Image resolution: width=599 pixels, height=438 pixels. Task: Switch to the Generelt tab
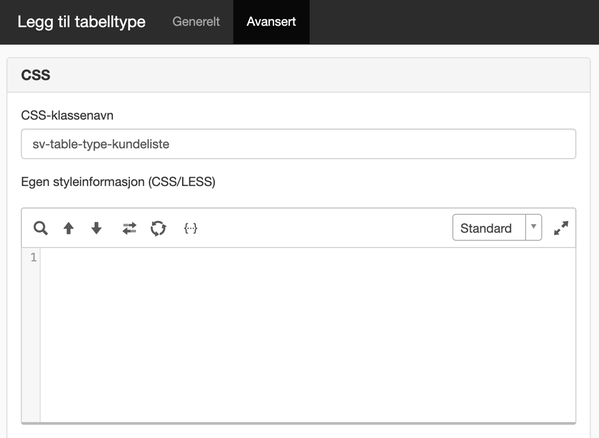[196, 22]
